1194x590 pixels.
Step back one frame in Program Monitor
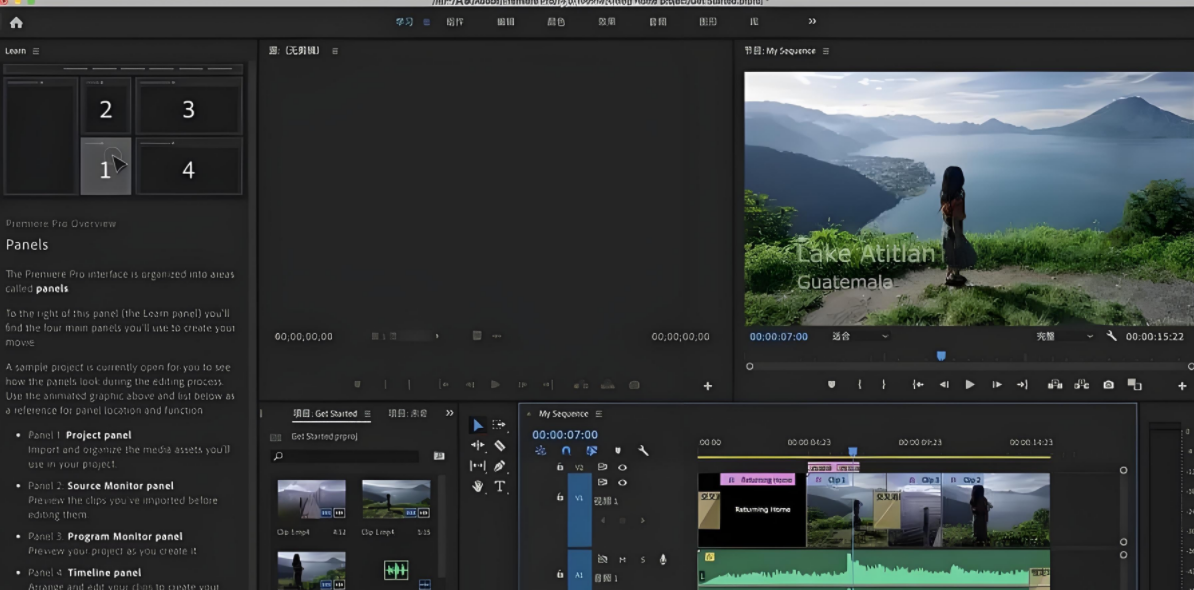point(944,384)
